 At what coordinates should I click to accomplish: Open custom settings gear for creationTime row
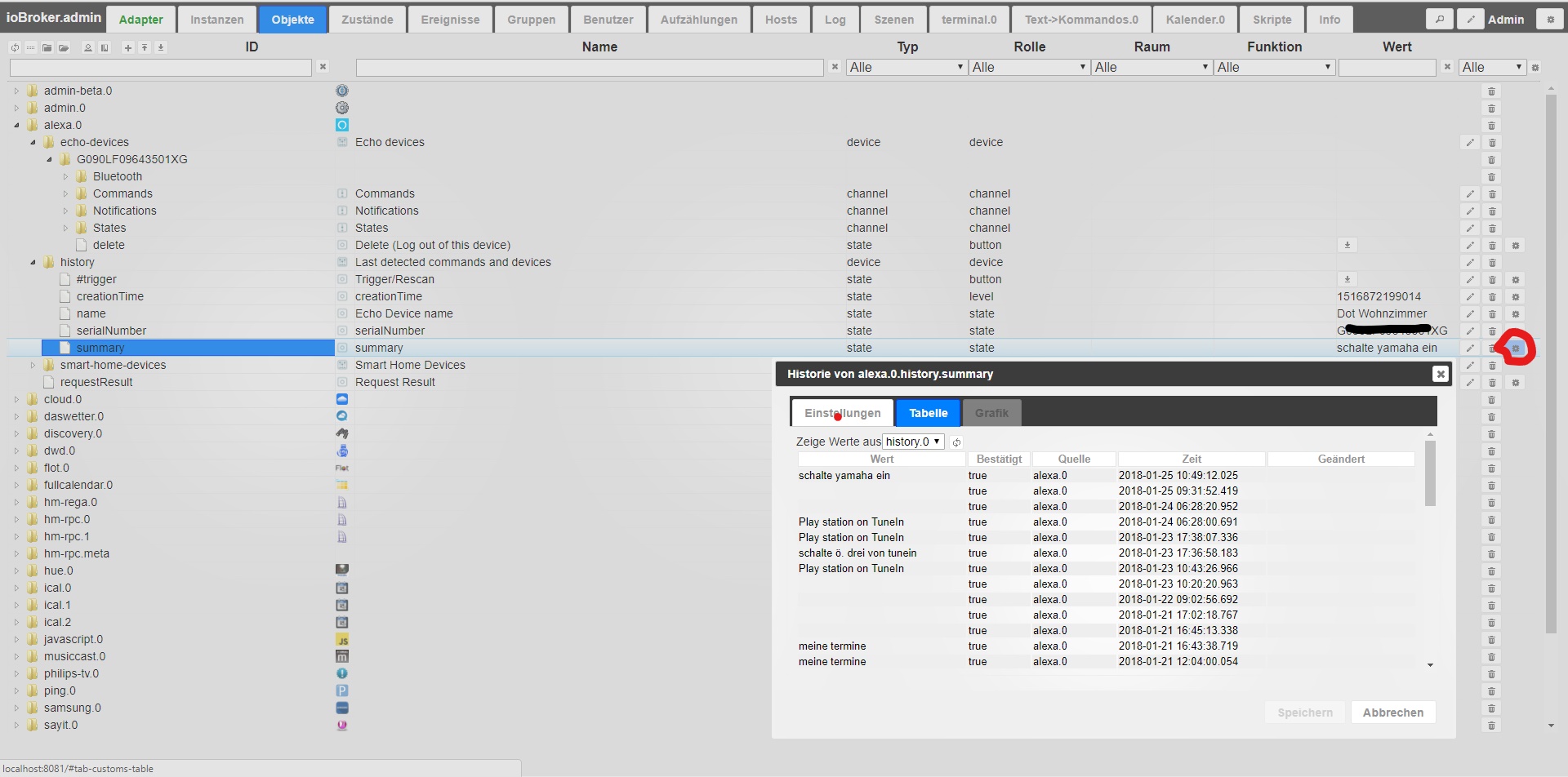(x=1516, y=297)
